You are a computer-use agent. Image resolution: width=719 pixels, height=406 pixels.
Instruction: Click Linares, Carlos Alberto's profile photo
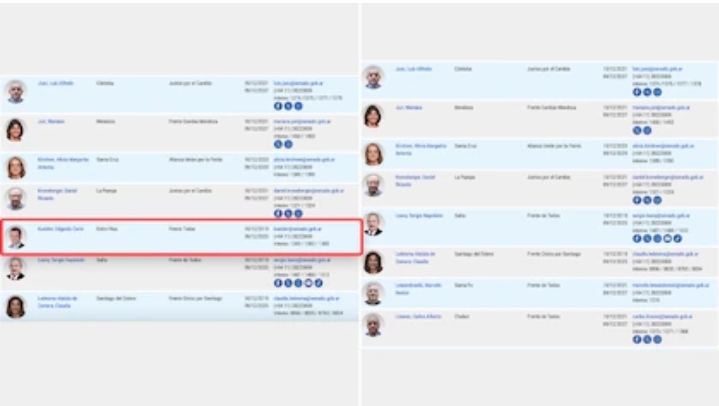(x=373, y=325)
